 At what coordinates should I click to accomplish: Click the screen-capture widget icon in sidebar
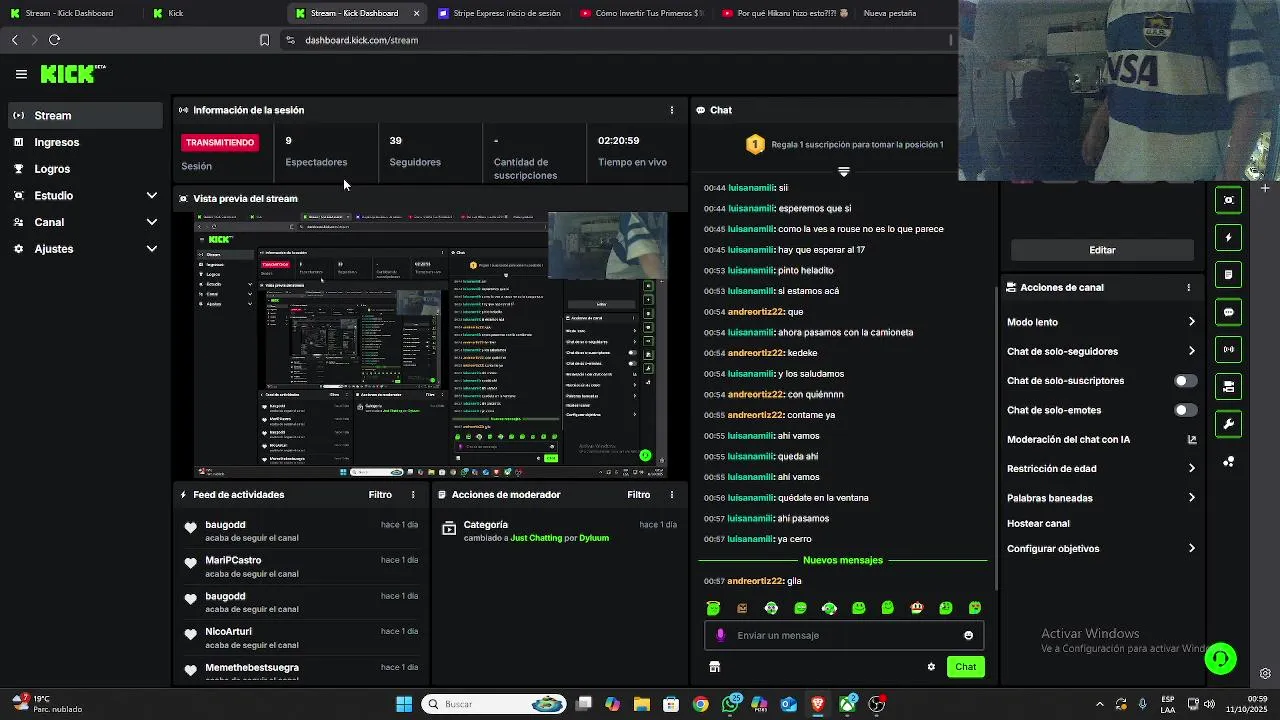pos(1229,200)
